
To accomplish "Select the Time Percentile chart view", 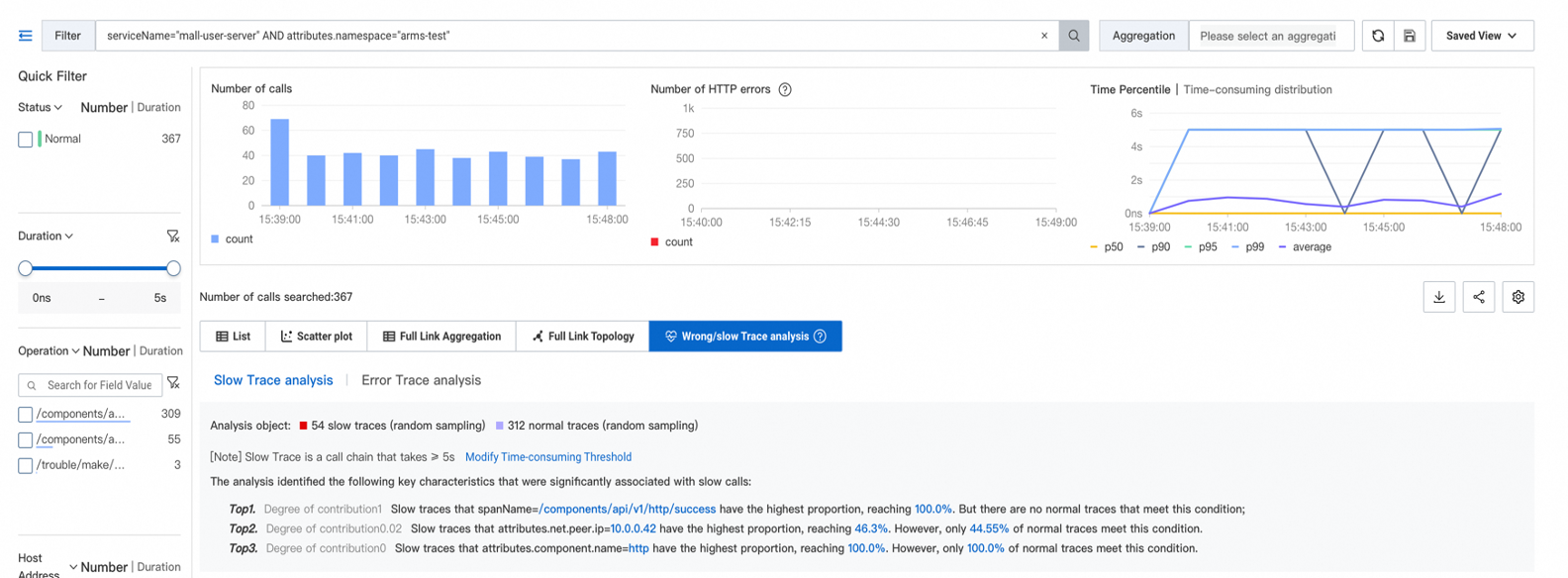I will (1129, 89).
